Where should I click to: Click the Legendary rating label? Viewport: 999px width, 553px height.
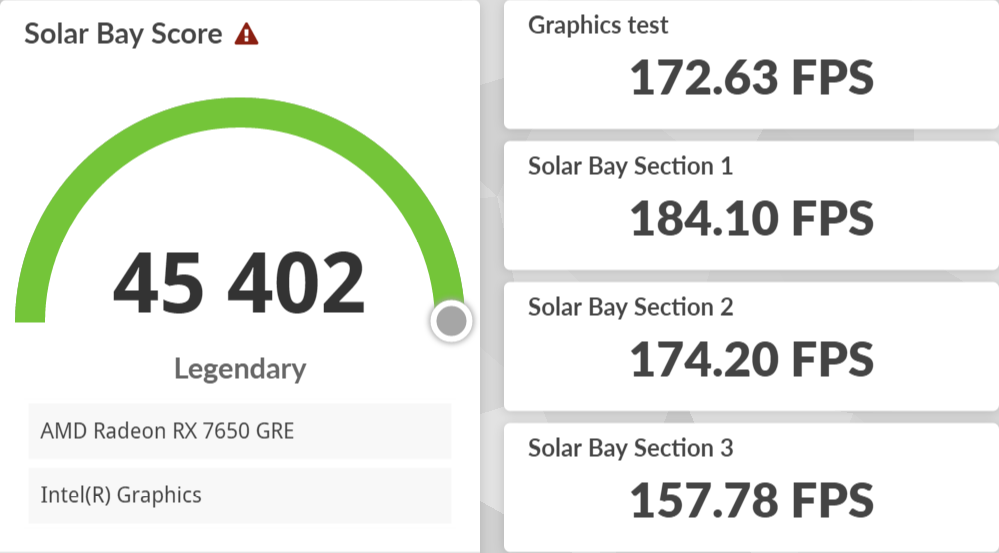(x=240, y=370)
